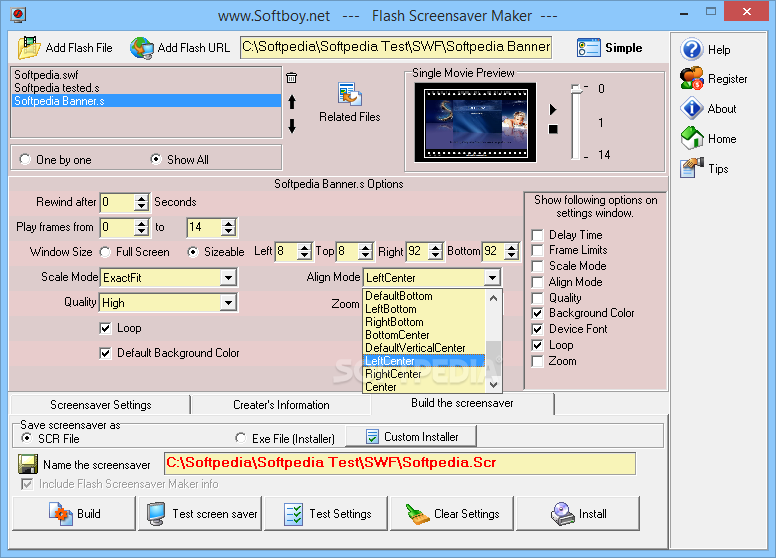
Task: Choose RightCenter in Align Mode list
Action: [424, 374]
